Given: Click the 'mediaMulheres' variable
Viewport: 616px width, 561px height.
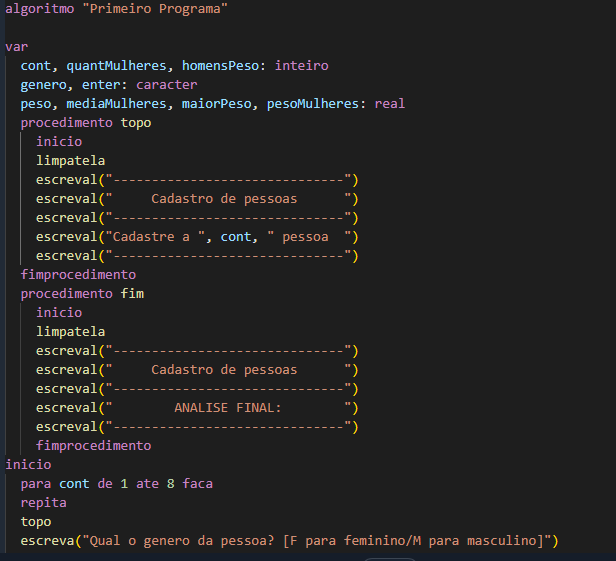Looking at the screenshot, I should (x=116, y=104).
